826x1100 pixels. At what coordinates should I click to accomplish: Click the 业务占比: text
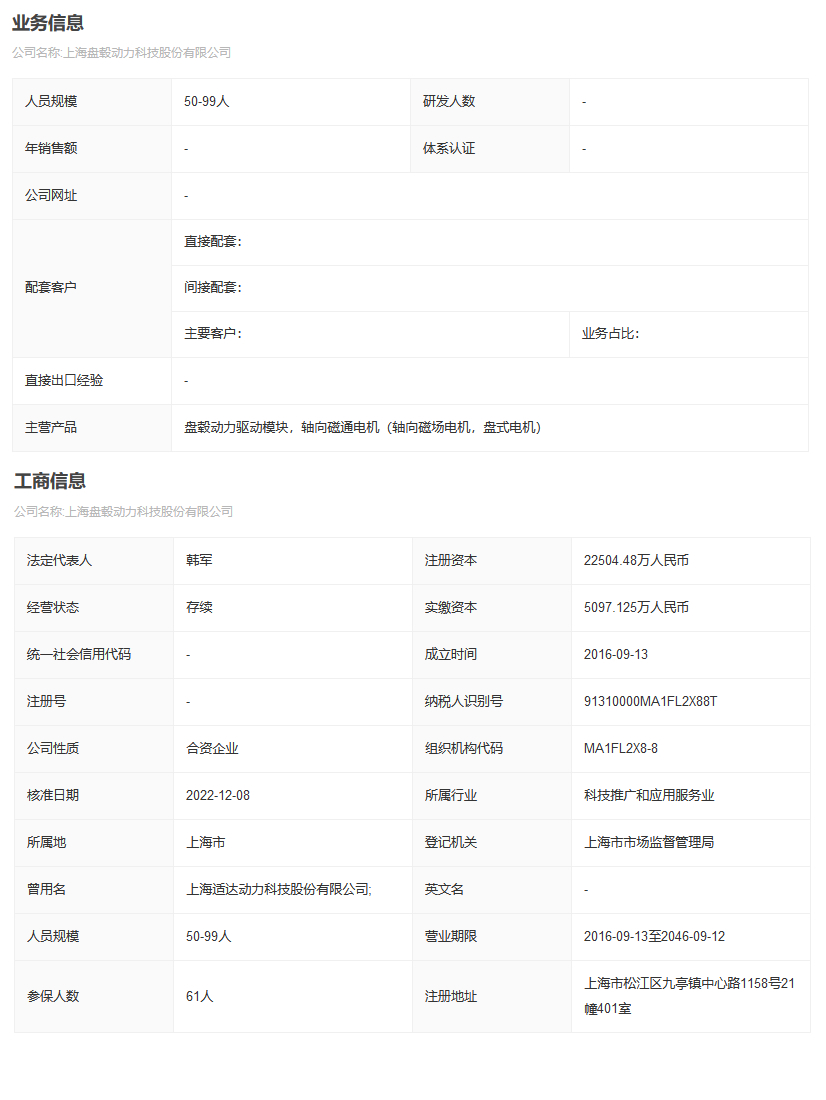[611, 334]
